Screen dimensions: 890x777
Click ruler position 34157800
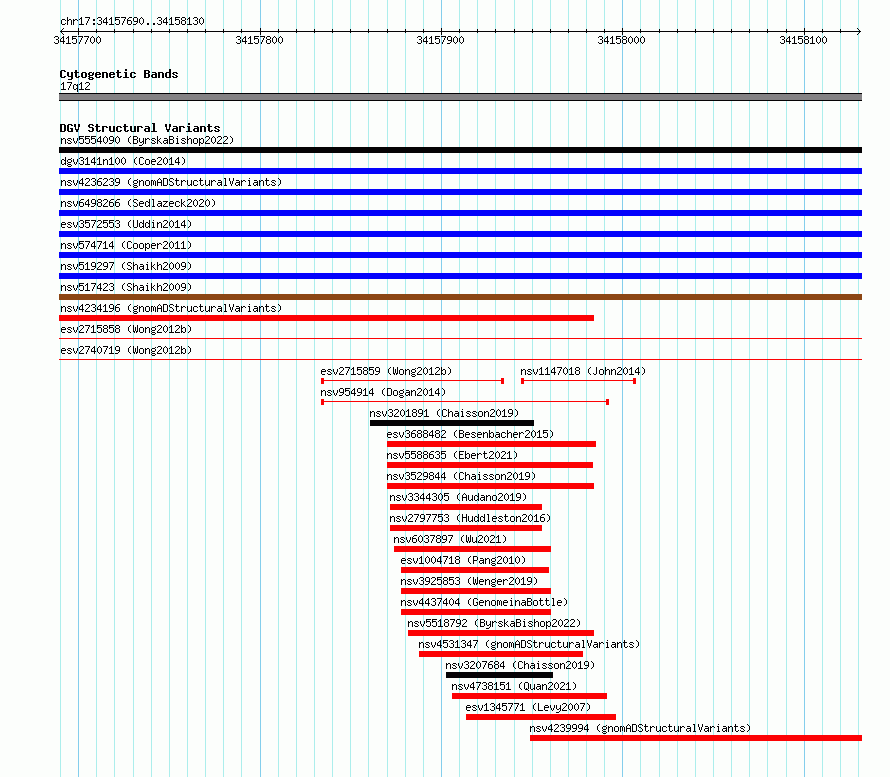point(259,40)
